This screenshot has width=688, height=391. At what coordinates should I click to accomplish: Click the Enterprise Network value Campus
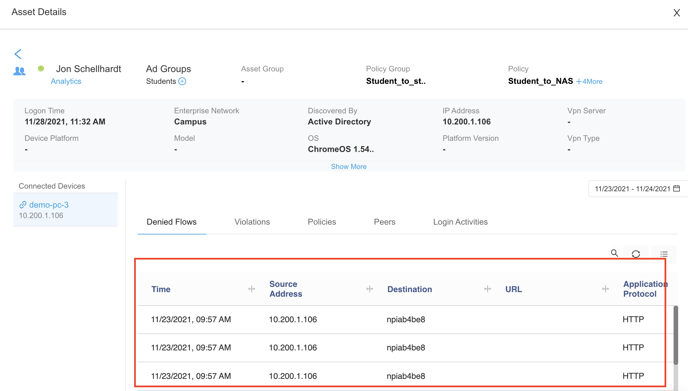pyautogui.click(x=190, y=122)
